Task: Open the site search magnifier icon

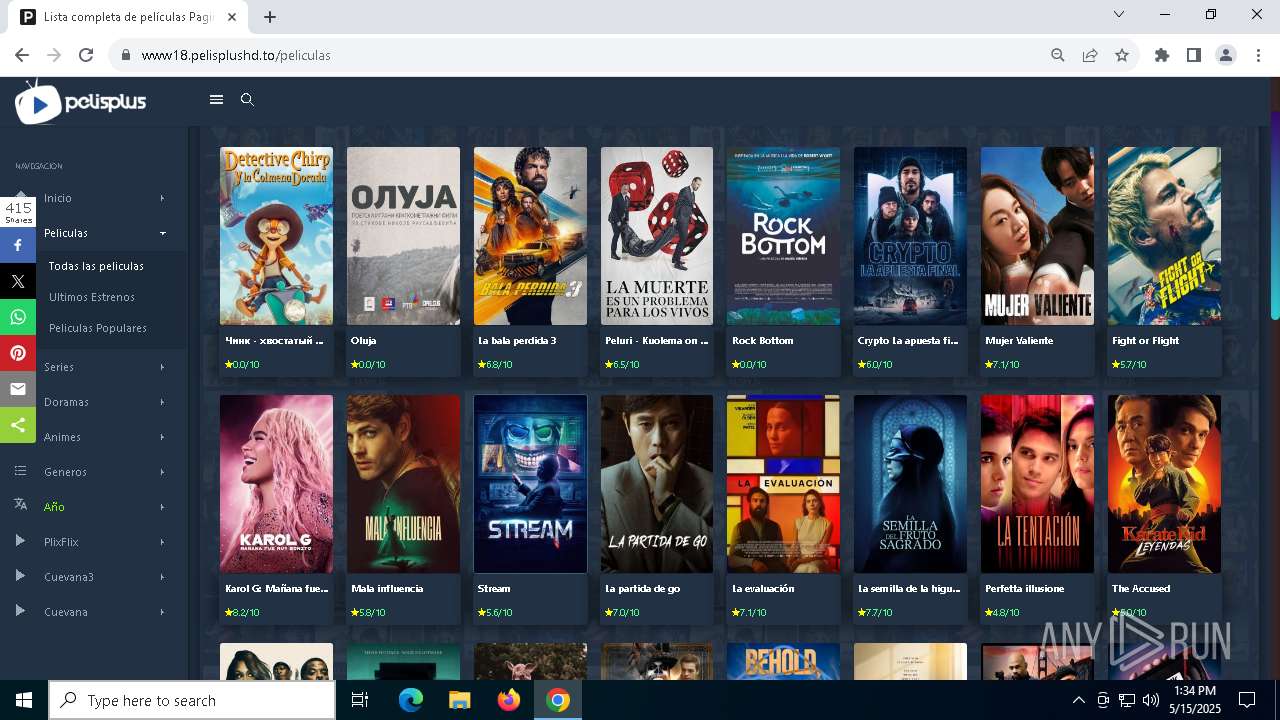Action: point(247,99)
